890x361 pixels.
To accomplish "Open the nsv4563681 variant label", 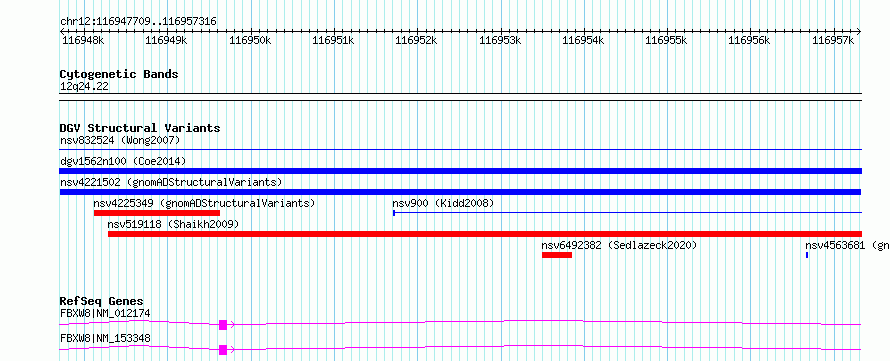I will (x=847, y=245).
